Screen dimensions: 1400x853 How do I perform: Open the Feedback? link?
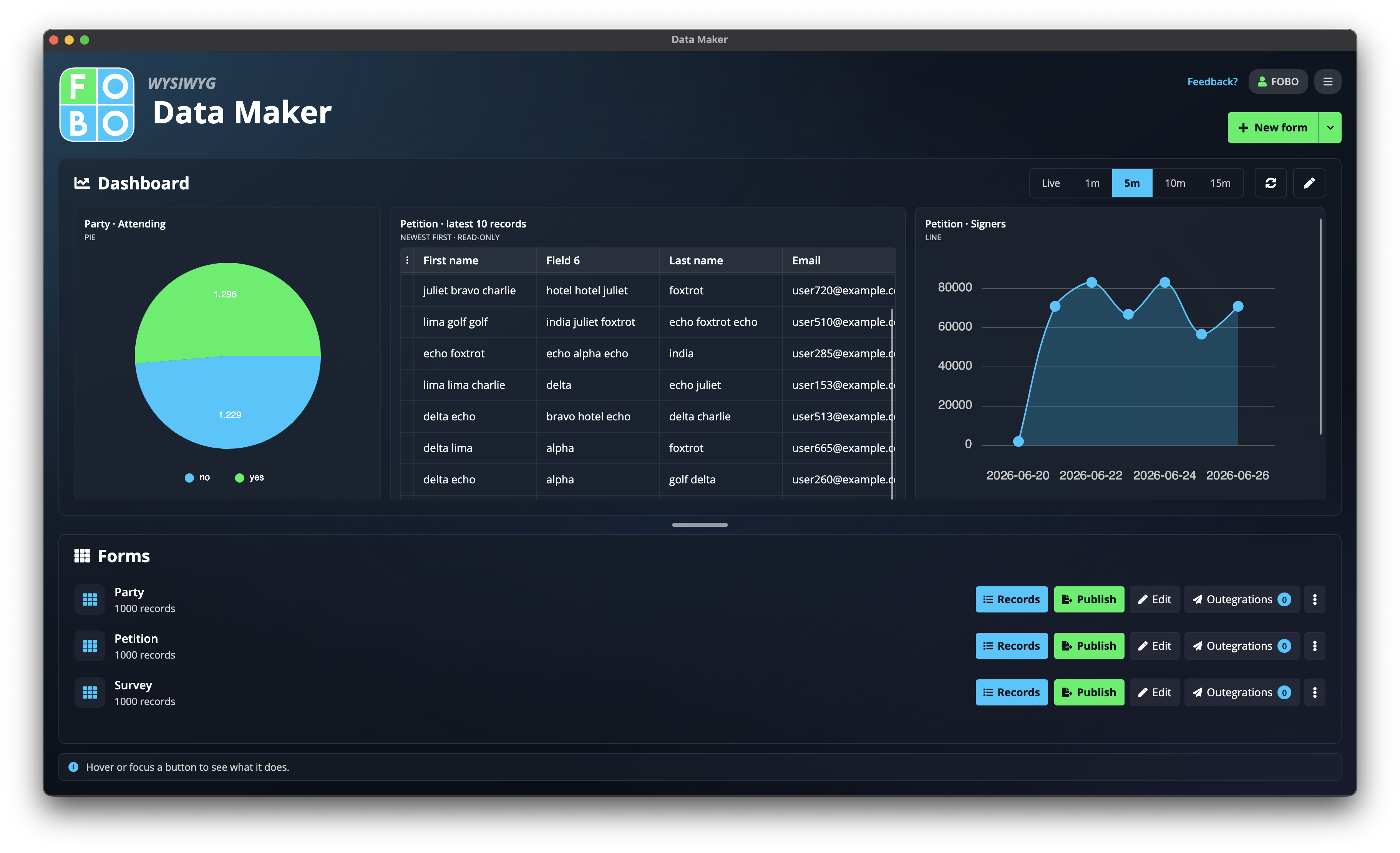[1212, 82]
